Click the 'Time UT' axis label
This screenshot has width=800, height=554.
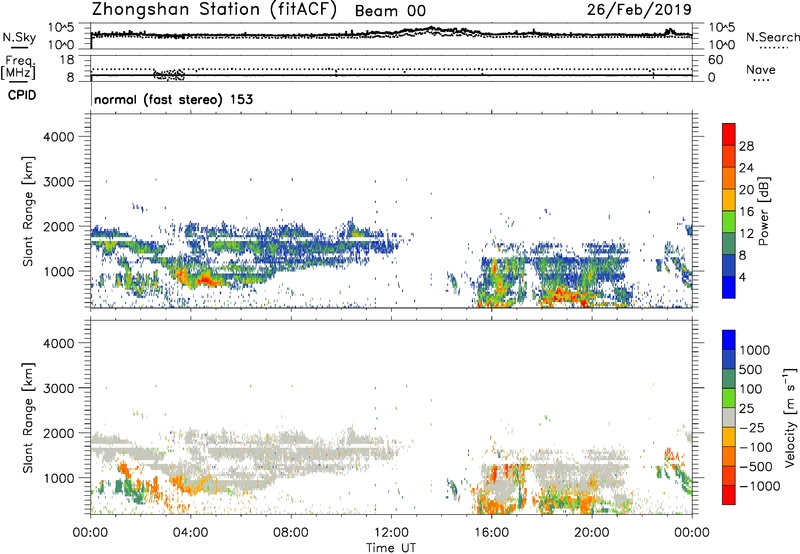pyautogui.click(x=391, y=548)
